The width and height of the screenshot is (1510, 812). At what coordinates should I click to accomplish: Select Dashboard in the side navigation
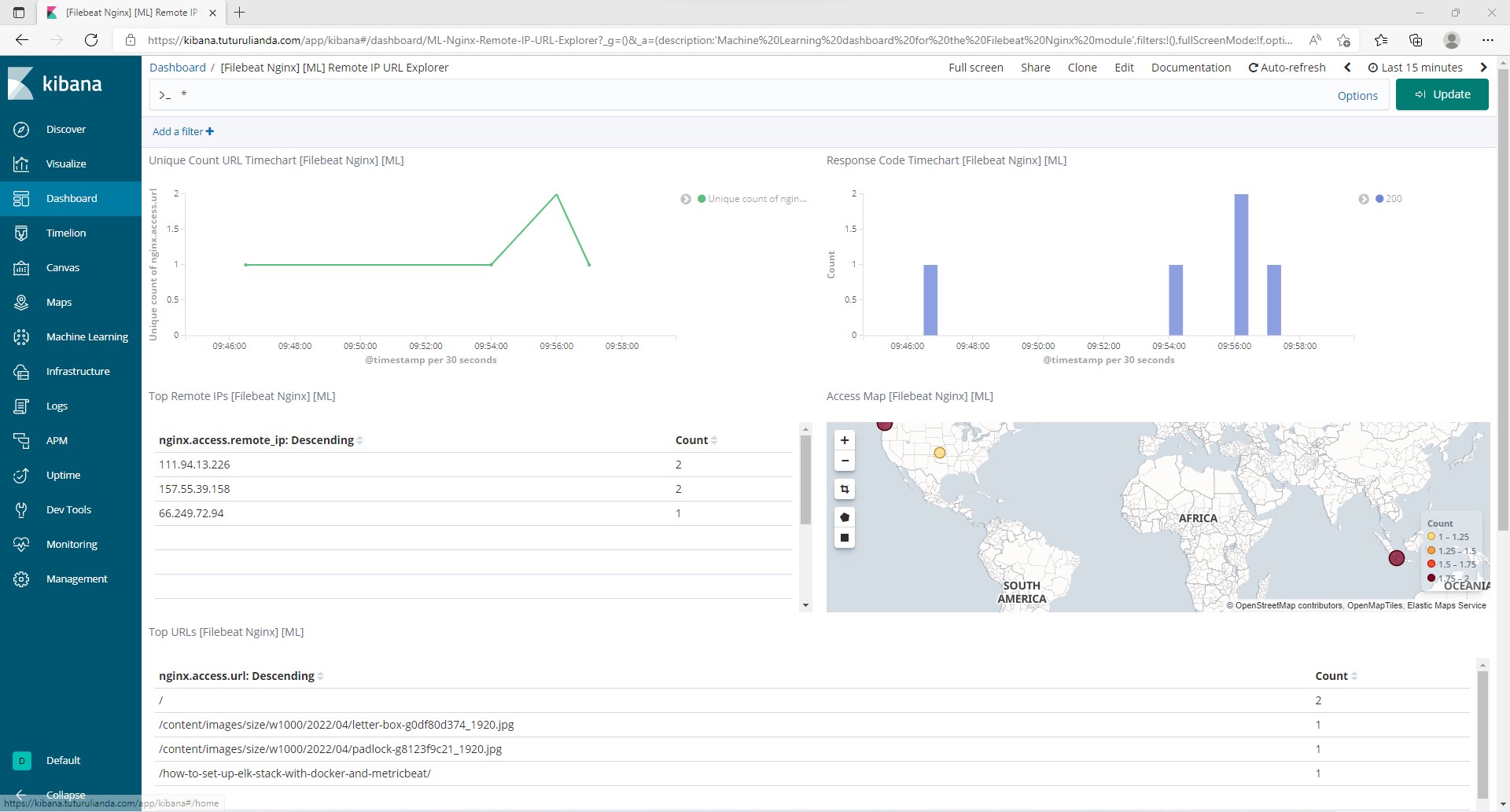click(71, 198)
